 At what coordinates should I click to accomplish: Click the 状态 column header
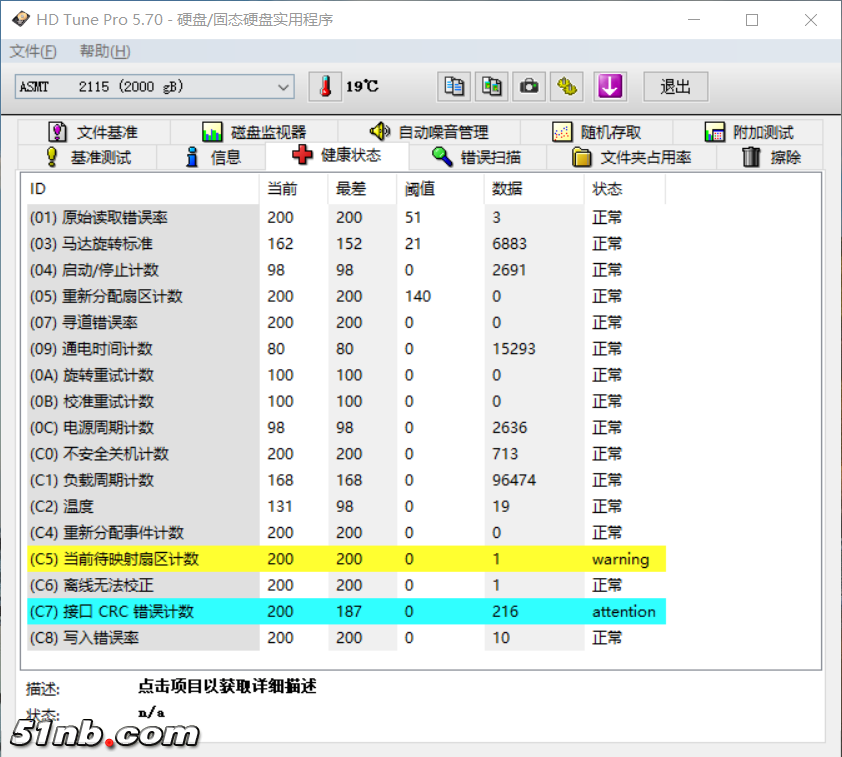tap(607, 189)
